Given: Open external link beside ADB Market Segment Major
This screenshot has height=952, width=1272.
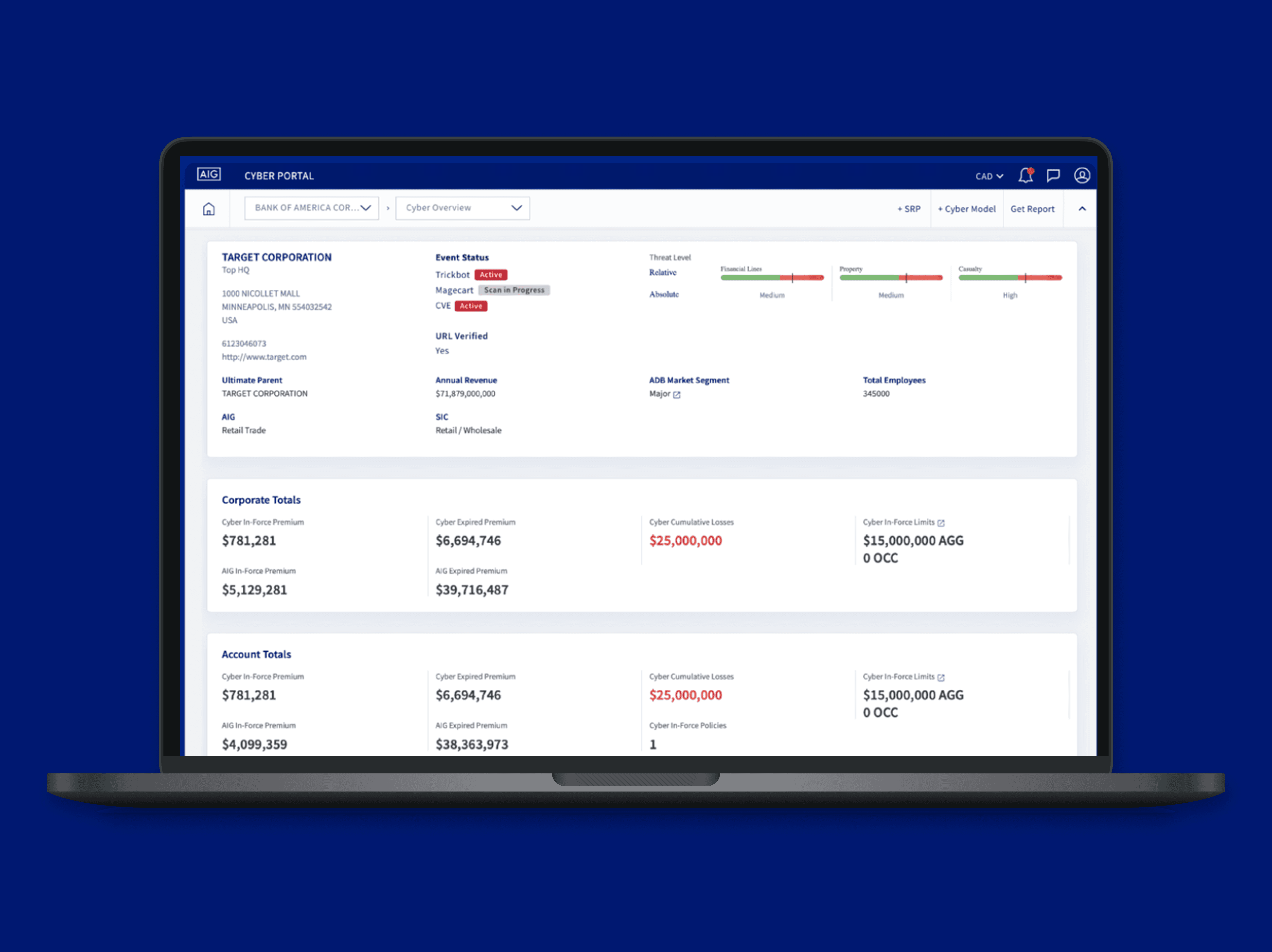Looking at the screenshot, I should click(677, 394).
